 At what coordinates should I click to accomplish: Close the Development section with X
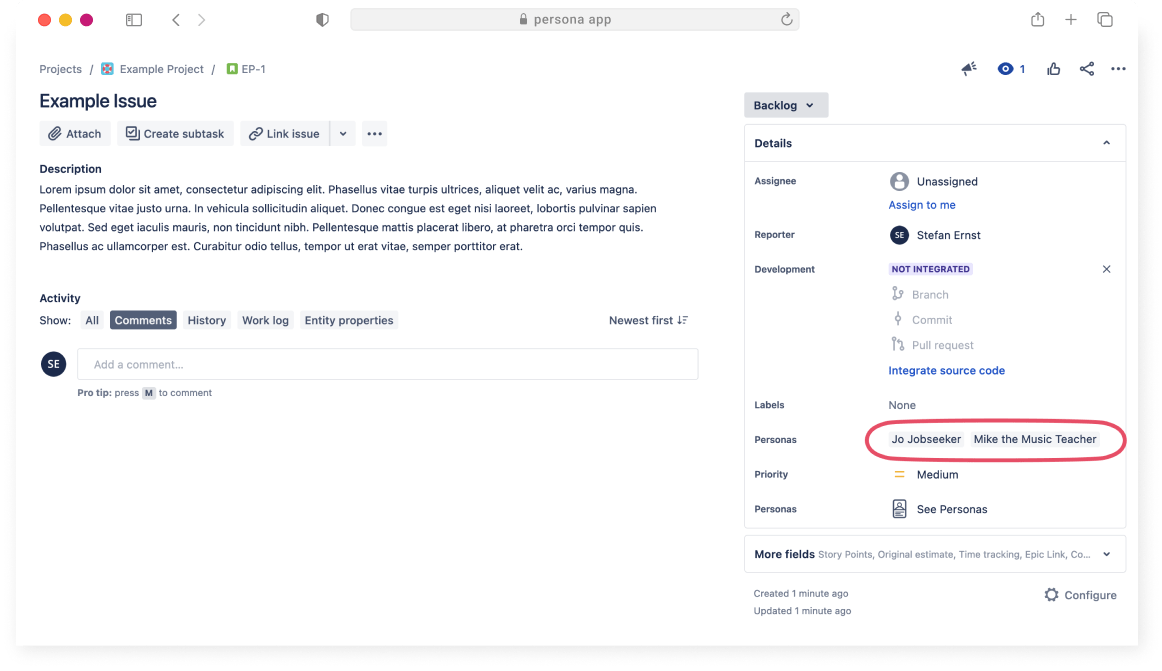click(1106, 269)
